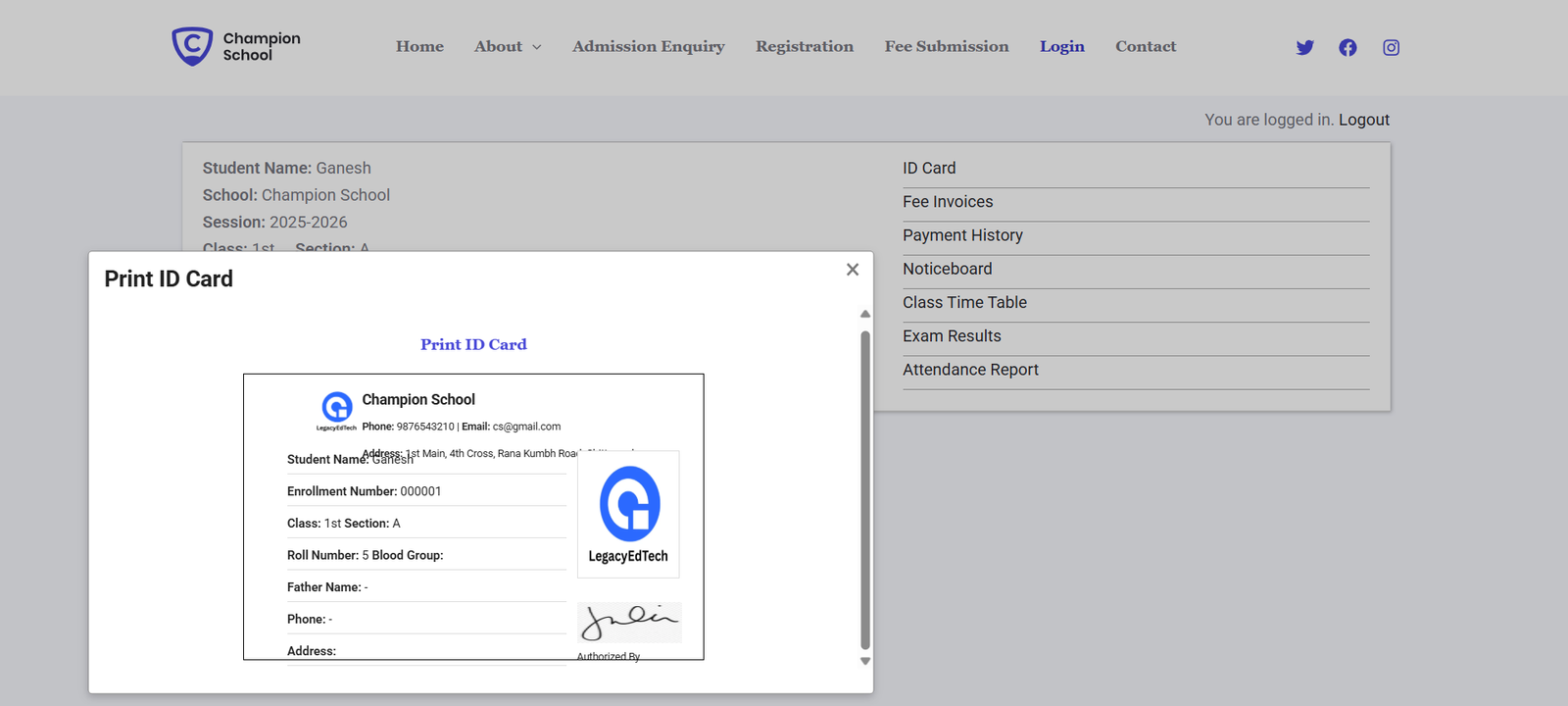Go to the Home page
The width and height of the screenshot is (1568, 706).
pyautogui.click(x=419, y=46)
